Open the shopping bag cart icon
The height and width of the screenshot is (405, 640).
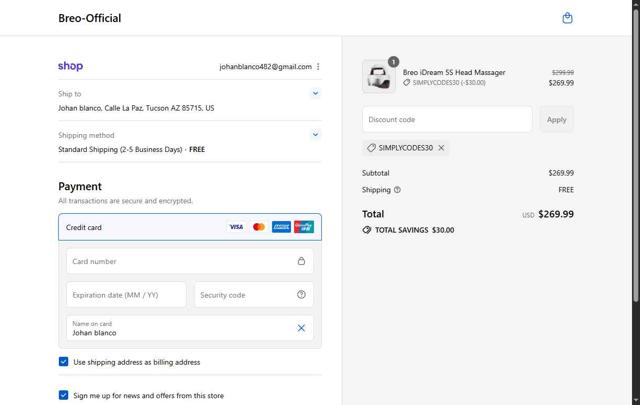pyautogui.click(x=567, y=18)
